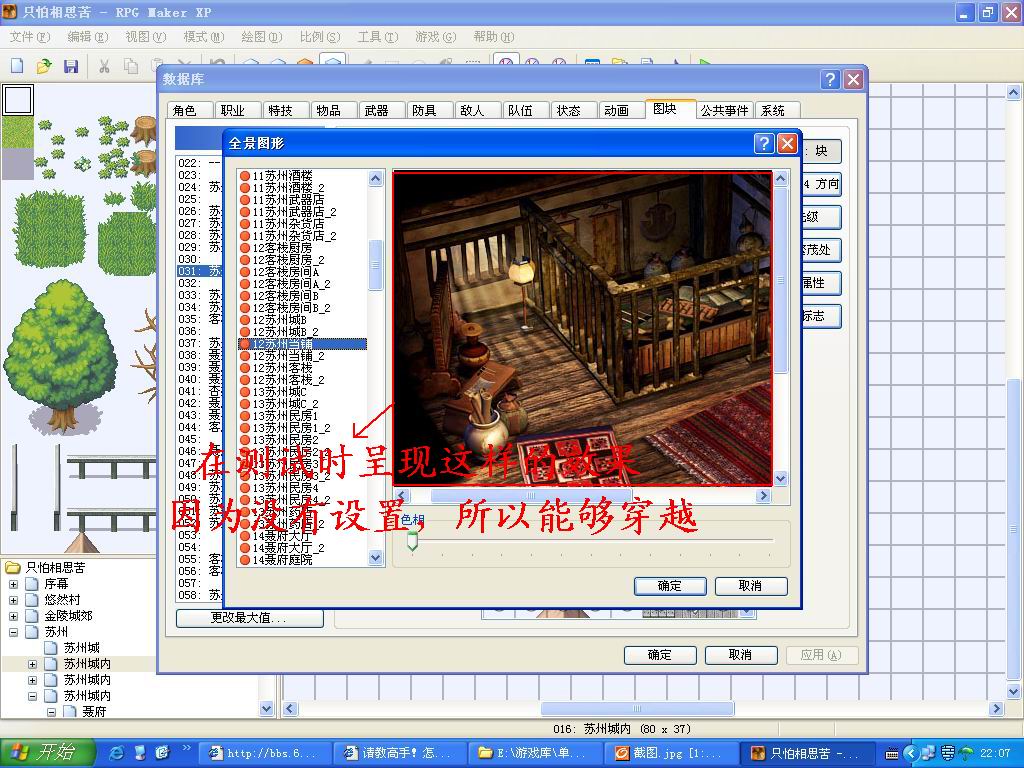Click the Open Project toolbar icon
This screenshot has height=768, width=1024.
tap(44, 65)
